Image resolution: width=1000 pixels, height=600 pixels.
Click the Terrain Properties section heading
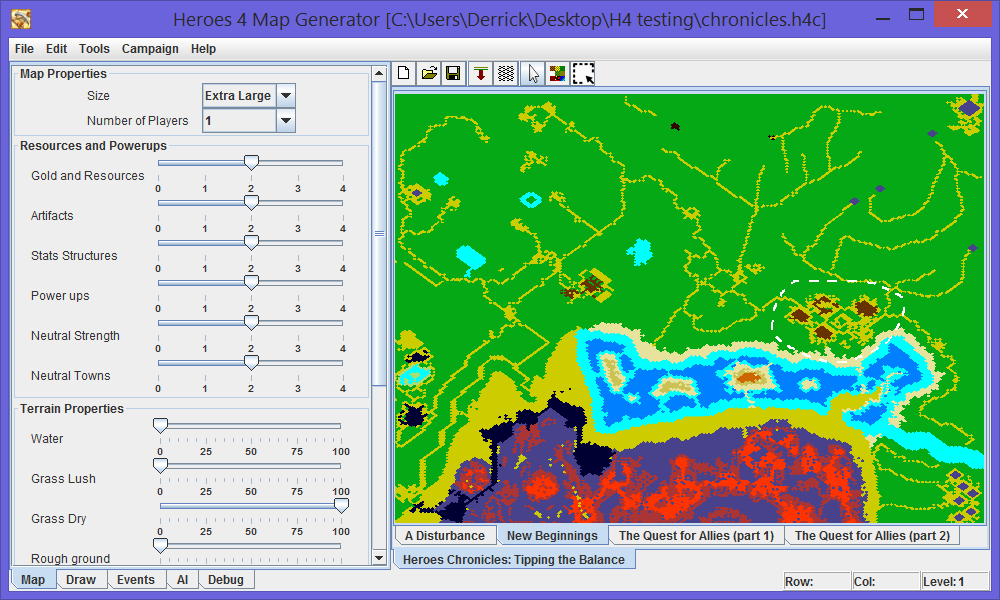point(71,409)
